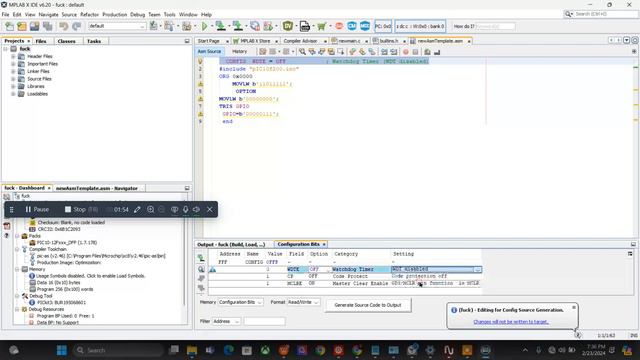The height and width of the screenshot is (360, 640).
Task: Switch to the History editor view
Action: point(240,52)
